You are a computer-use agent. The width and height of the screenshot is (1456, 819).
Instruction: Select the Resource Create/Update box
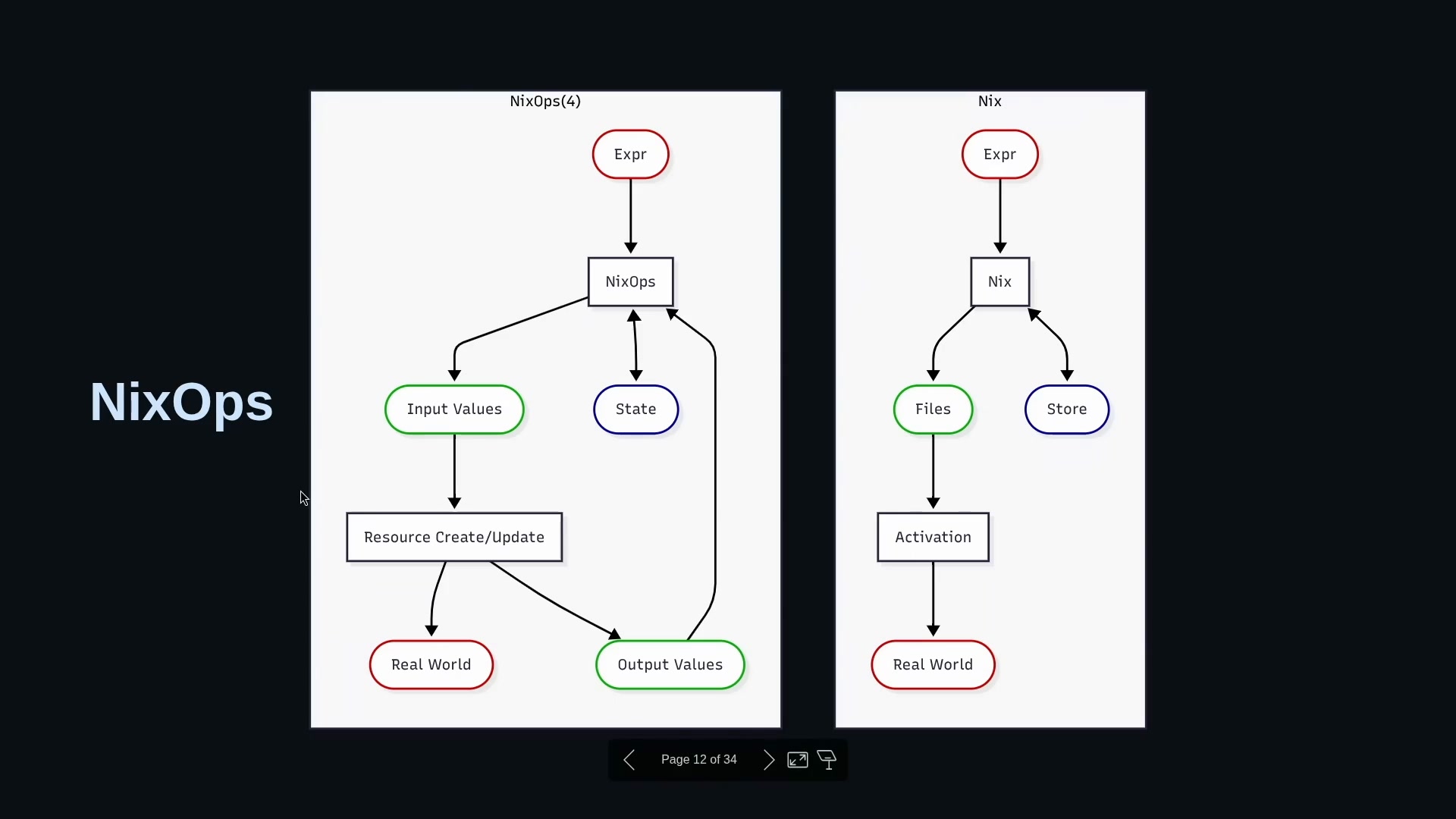[x=454, y=538]
